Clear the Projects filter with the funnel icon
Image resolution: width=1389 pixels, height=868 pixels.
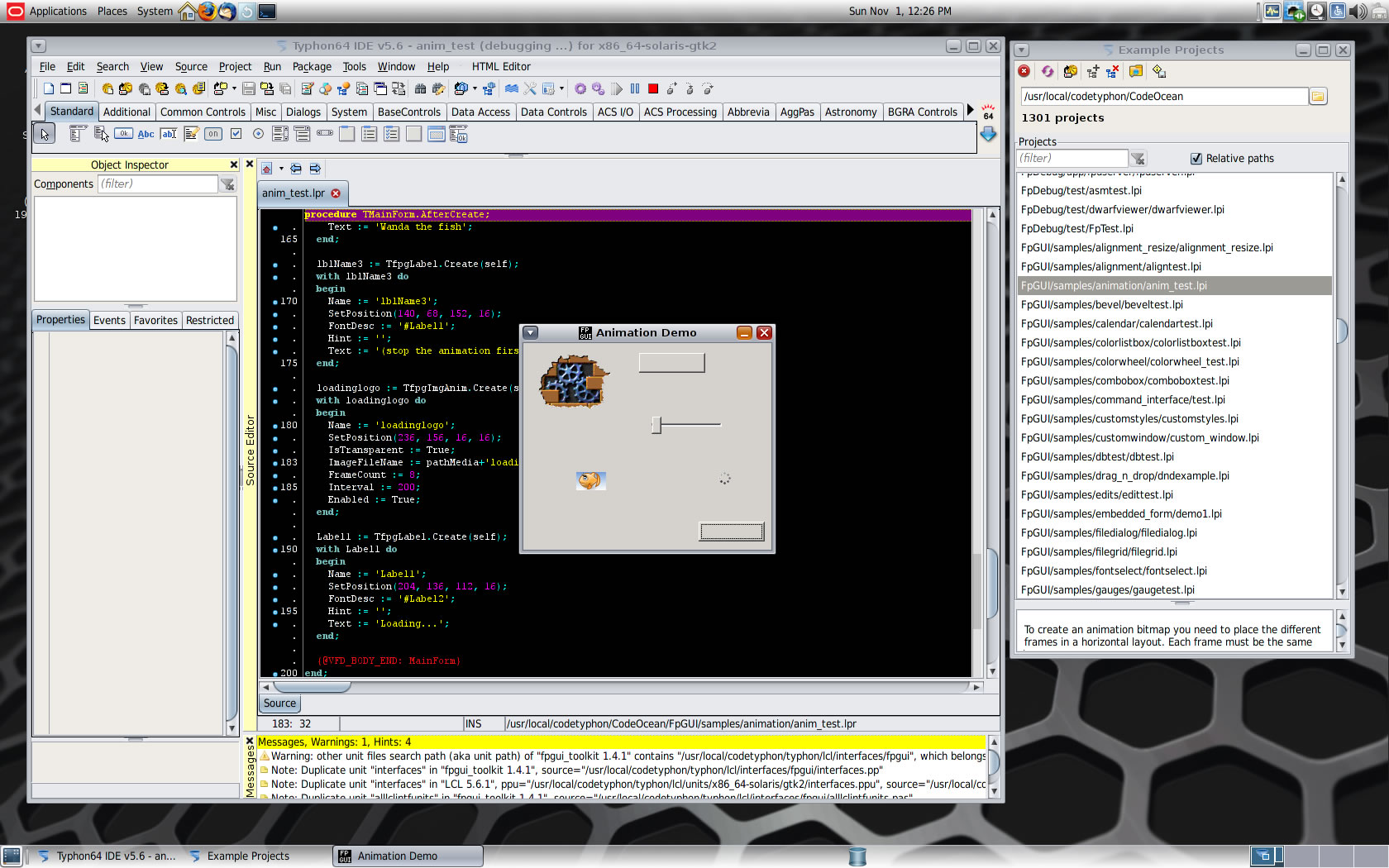1138,159
